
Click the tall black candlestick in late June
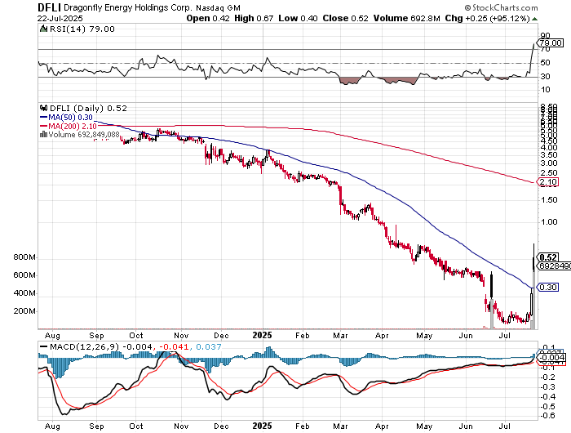tap(492, 286)
